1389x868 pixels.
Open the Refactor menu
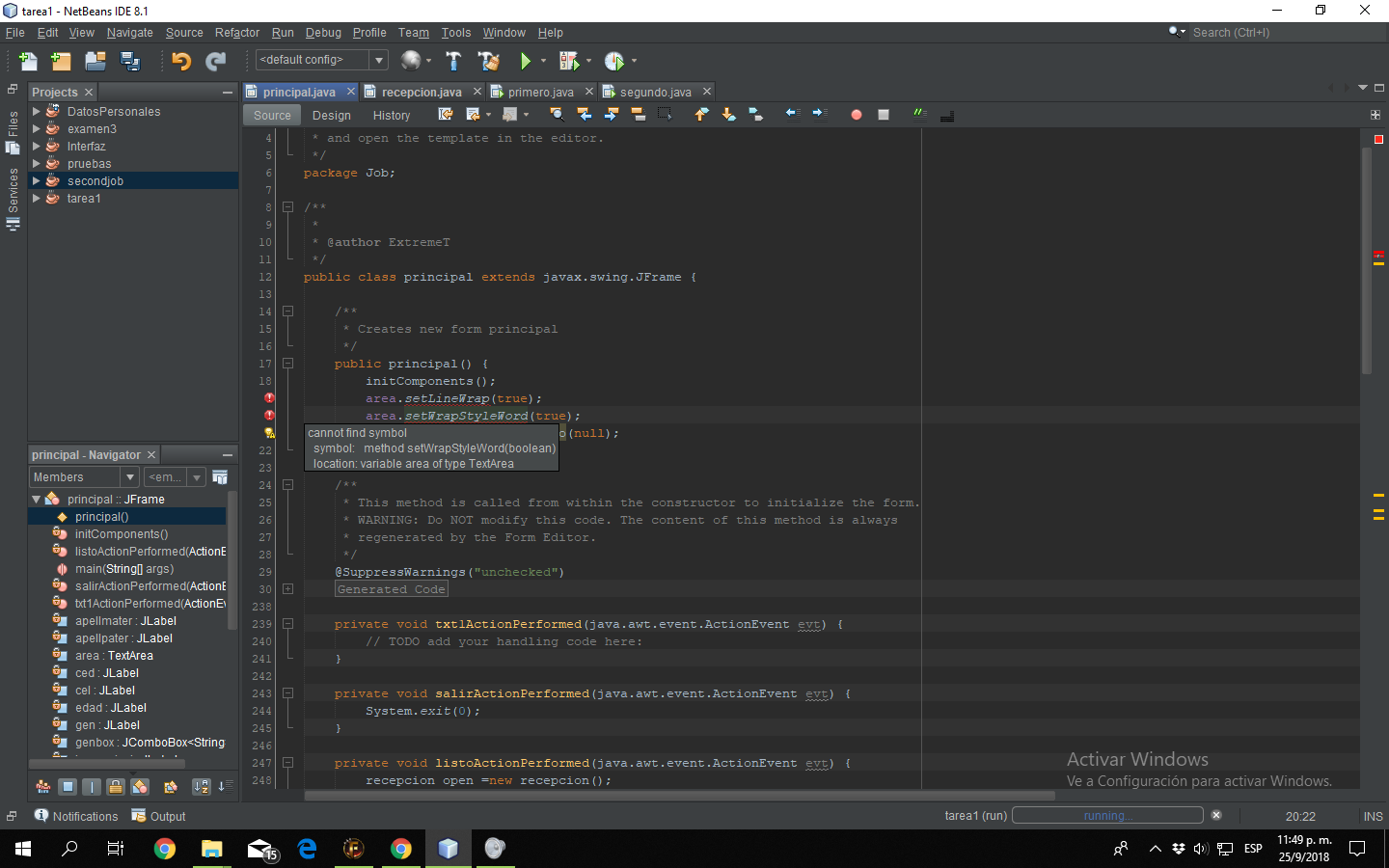(x=237, y=32)
